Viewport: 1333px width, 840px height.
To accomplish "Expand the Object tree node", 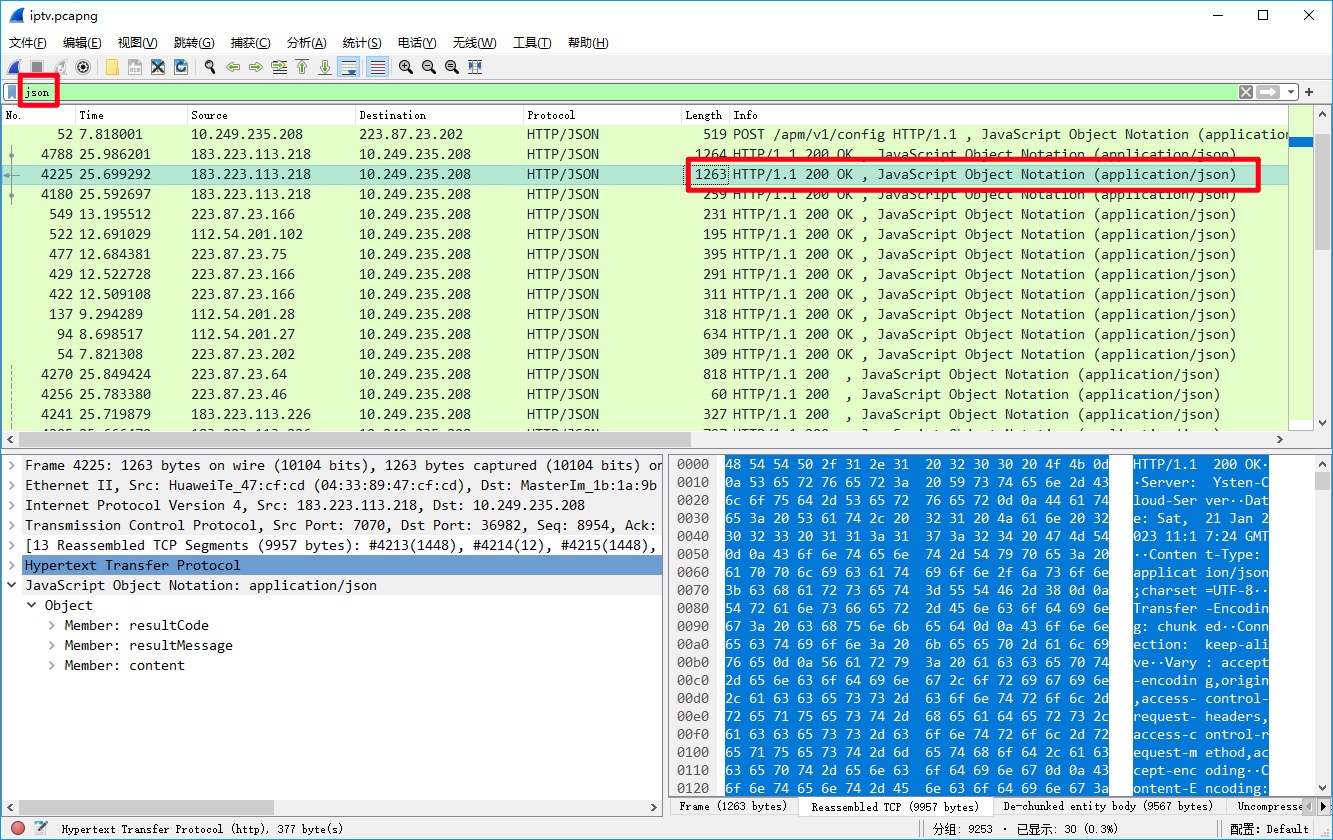I will (32, 605).
